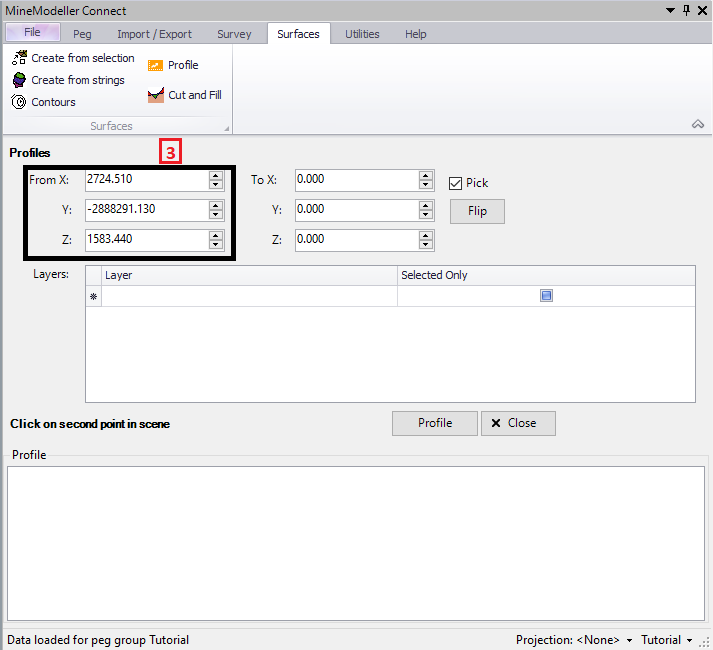This screenshot has height=650, width=713.
Task: Click the Surfaces group dialog launcher icon
Action: [226, 128]
